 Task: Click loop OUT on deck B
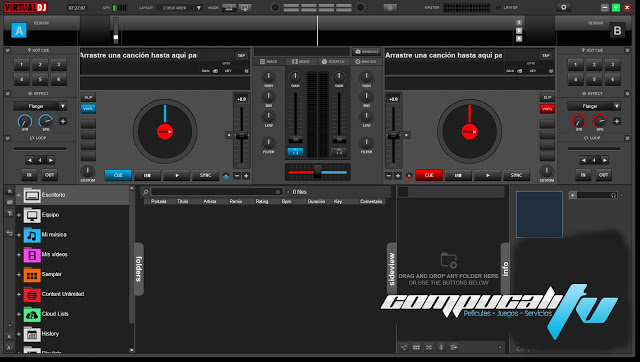pyautogui.click(x=603, y=175)
